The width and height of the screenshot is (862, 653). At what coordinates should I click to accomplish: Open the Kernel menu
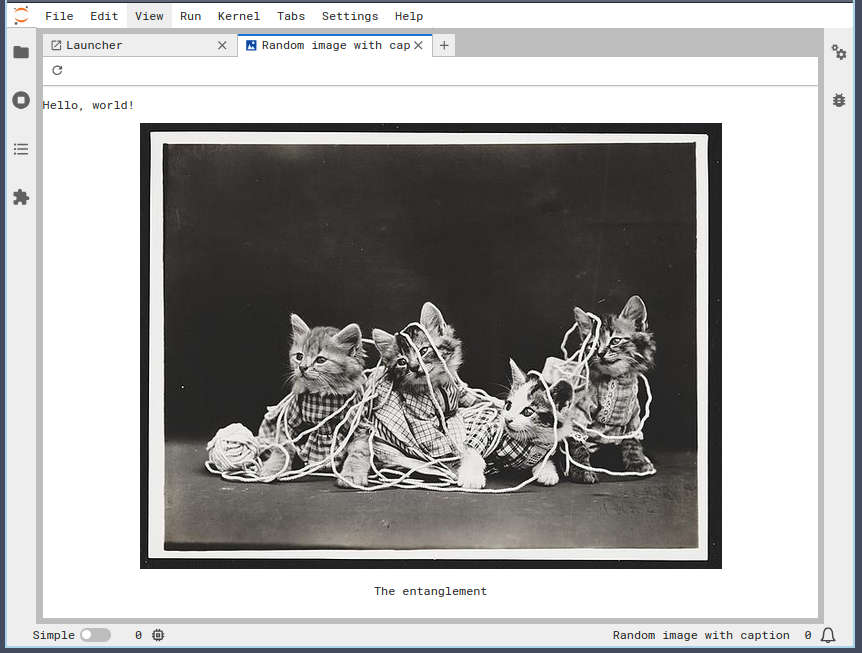[x=238, y=16]
